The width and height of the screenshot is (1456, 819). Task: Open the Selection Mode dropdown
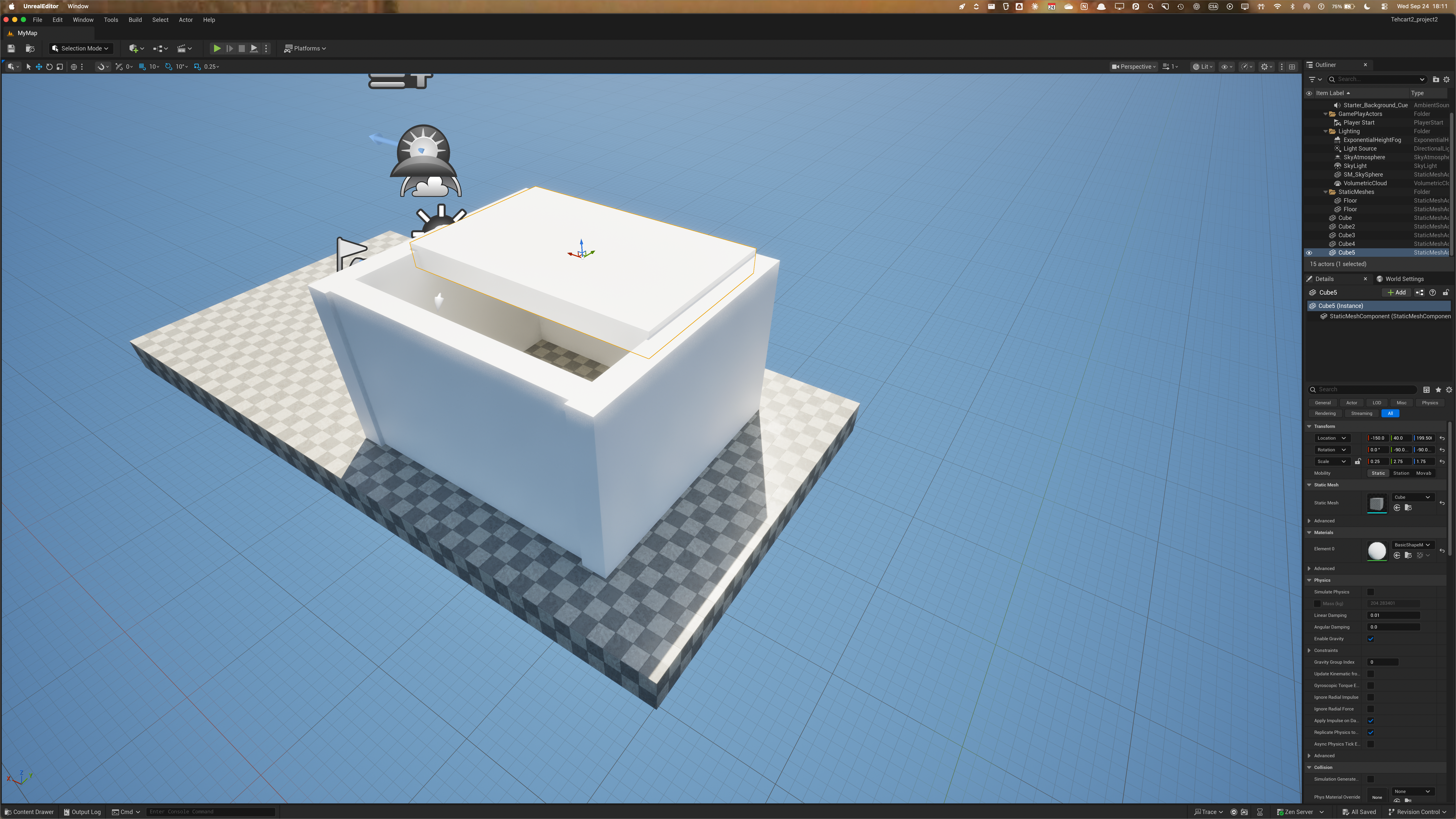pos(81,49)
